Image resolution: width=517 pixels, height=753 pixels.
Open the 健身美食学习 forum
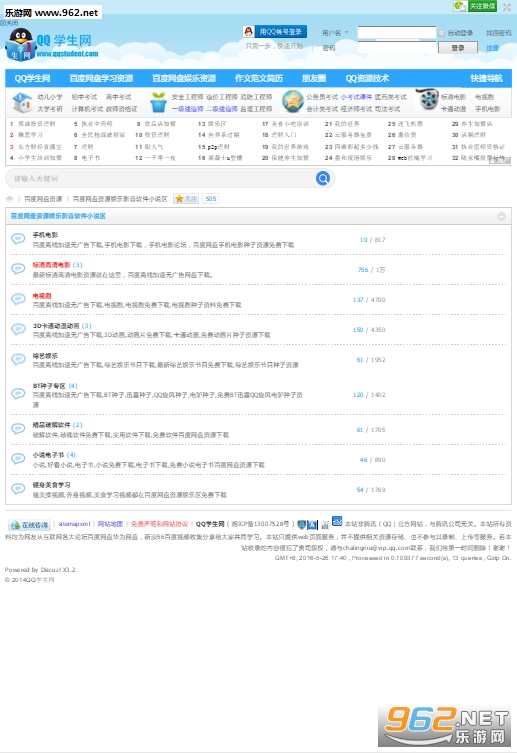[51, 485]
